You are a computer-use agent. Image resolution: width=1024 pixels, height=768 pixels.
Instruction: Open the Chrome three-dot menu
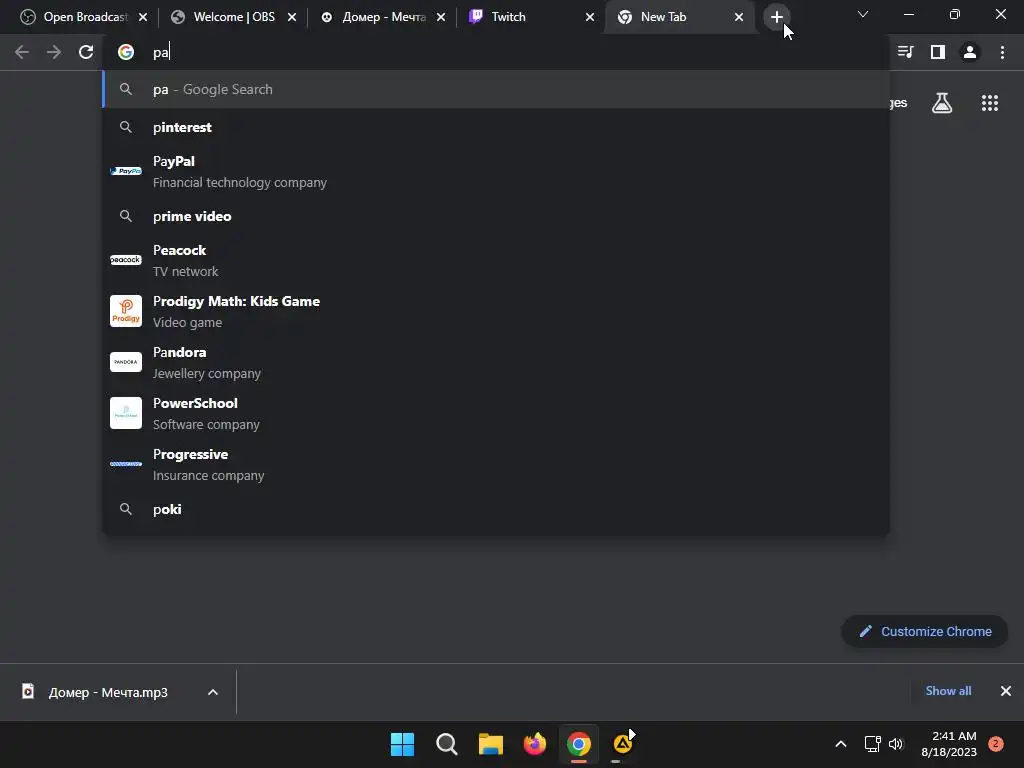[x=1002, y=52]
